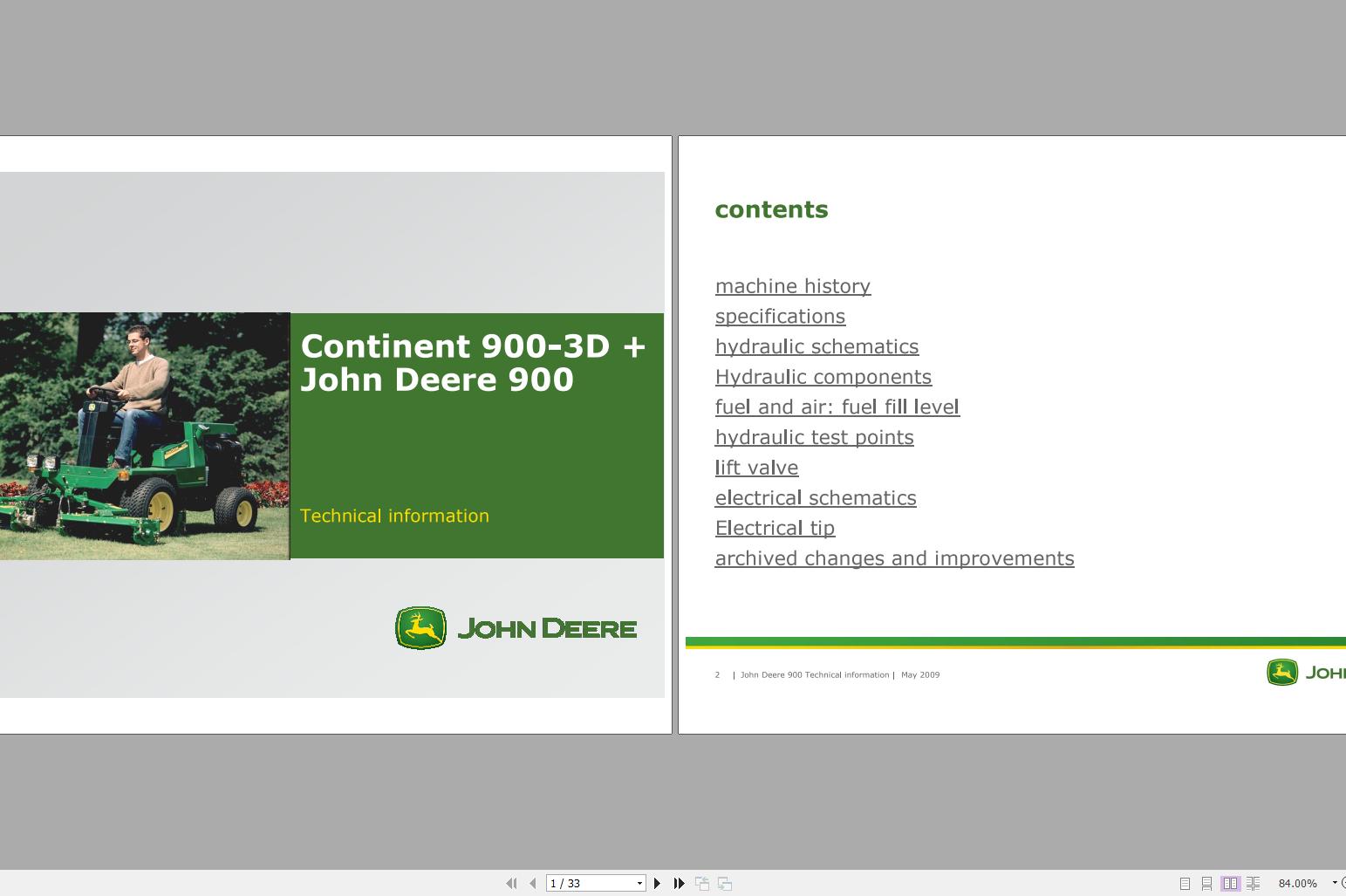Viewport: 1346px width, 896px height.
Task: Jump to the last page
Action: 679,883
